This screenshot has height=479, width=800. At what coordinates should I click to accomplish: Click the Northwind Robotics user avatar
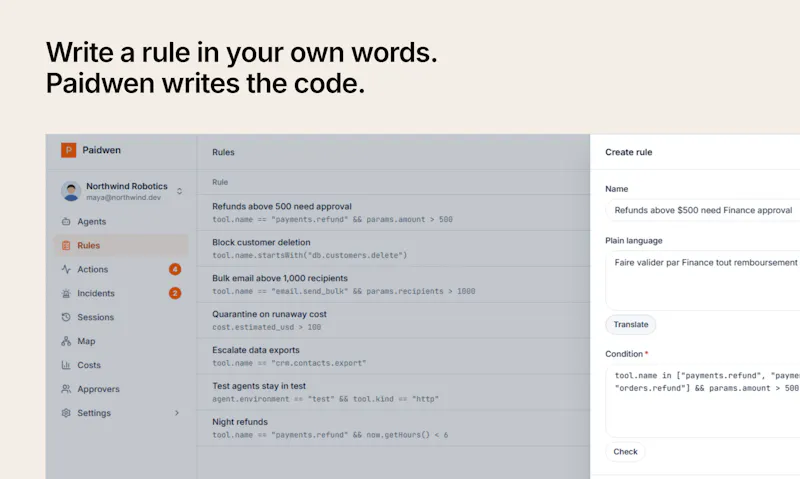coord(71,191)
